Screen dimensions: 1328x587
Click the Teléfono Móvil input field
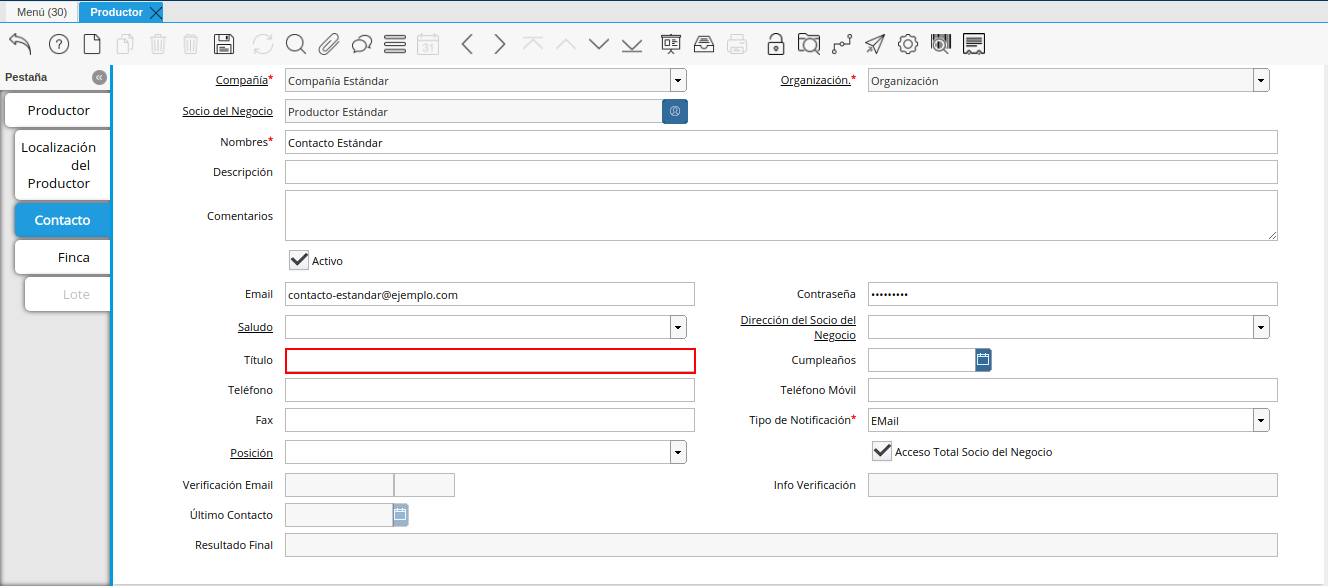coord(1072,390)
